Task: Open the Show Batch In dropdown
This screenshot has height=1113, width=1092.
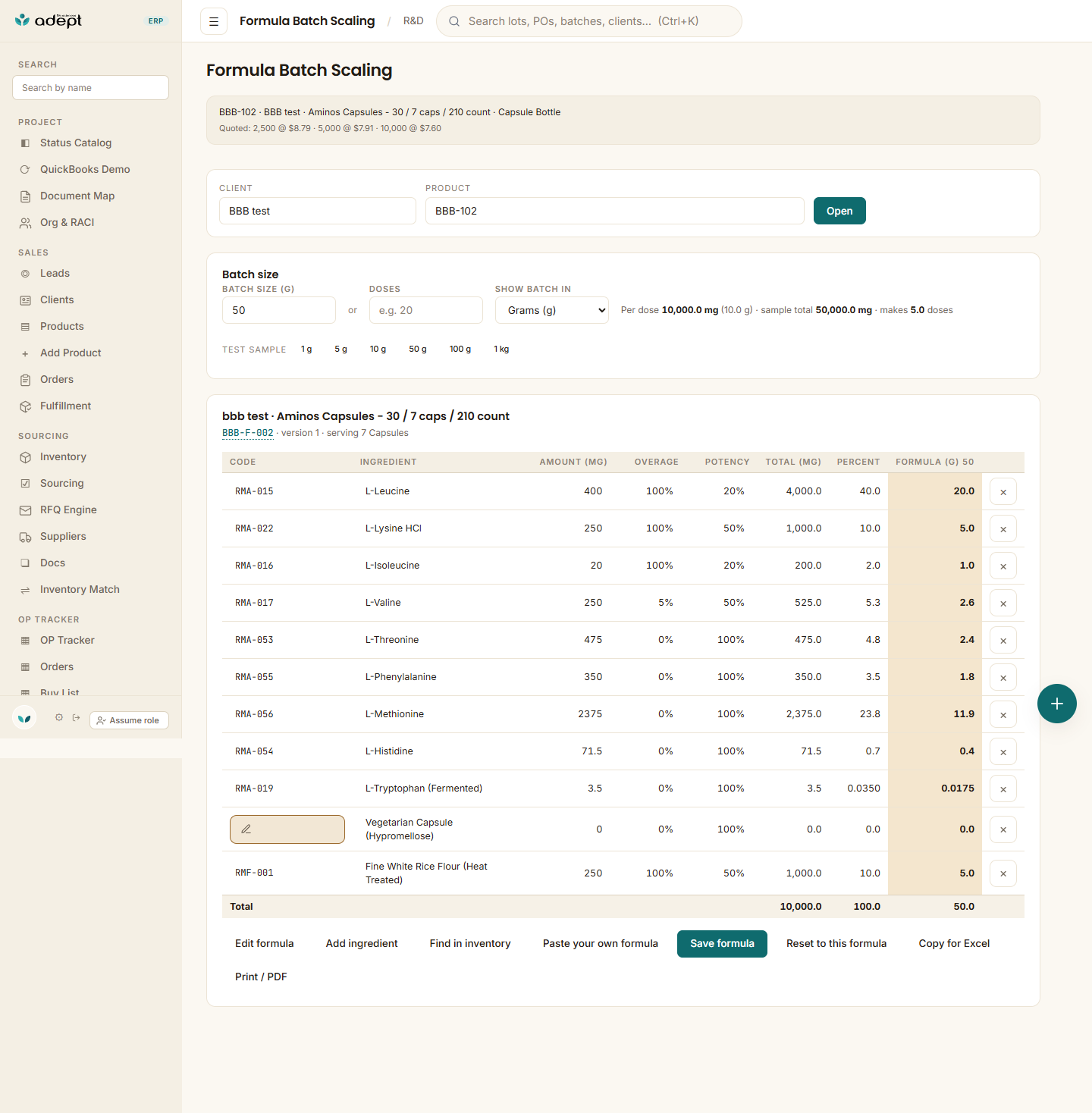Action: coord(552,310)
